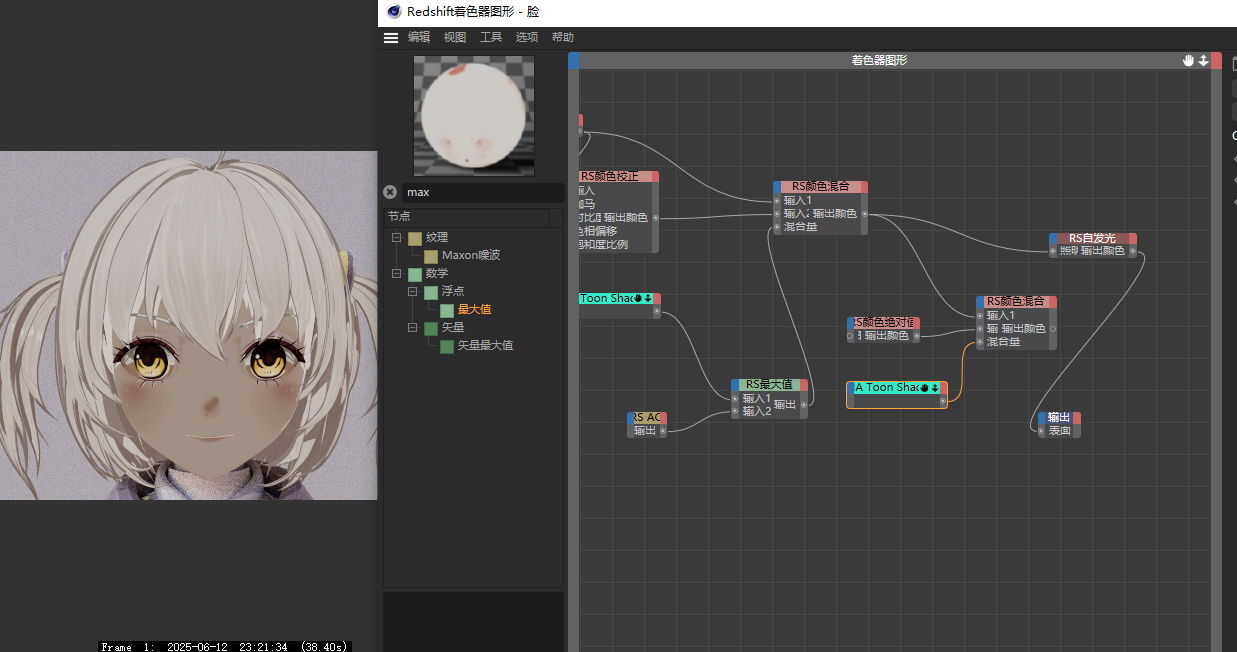Click the pan hand icon in 着色器图形 header
Screen dimensions: 1237x652
pos(1189,61)
